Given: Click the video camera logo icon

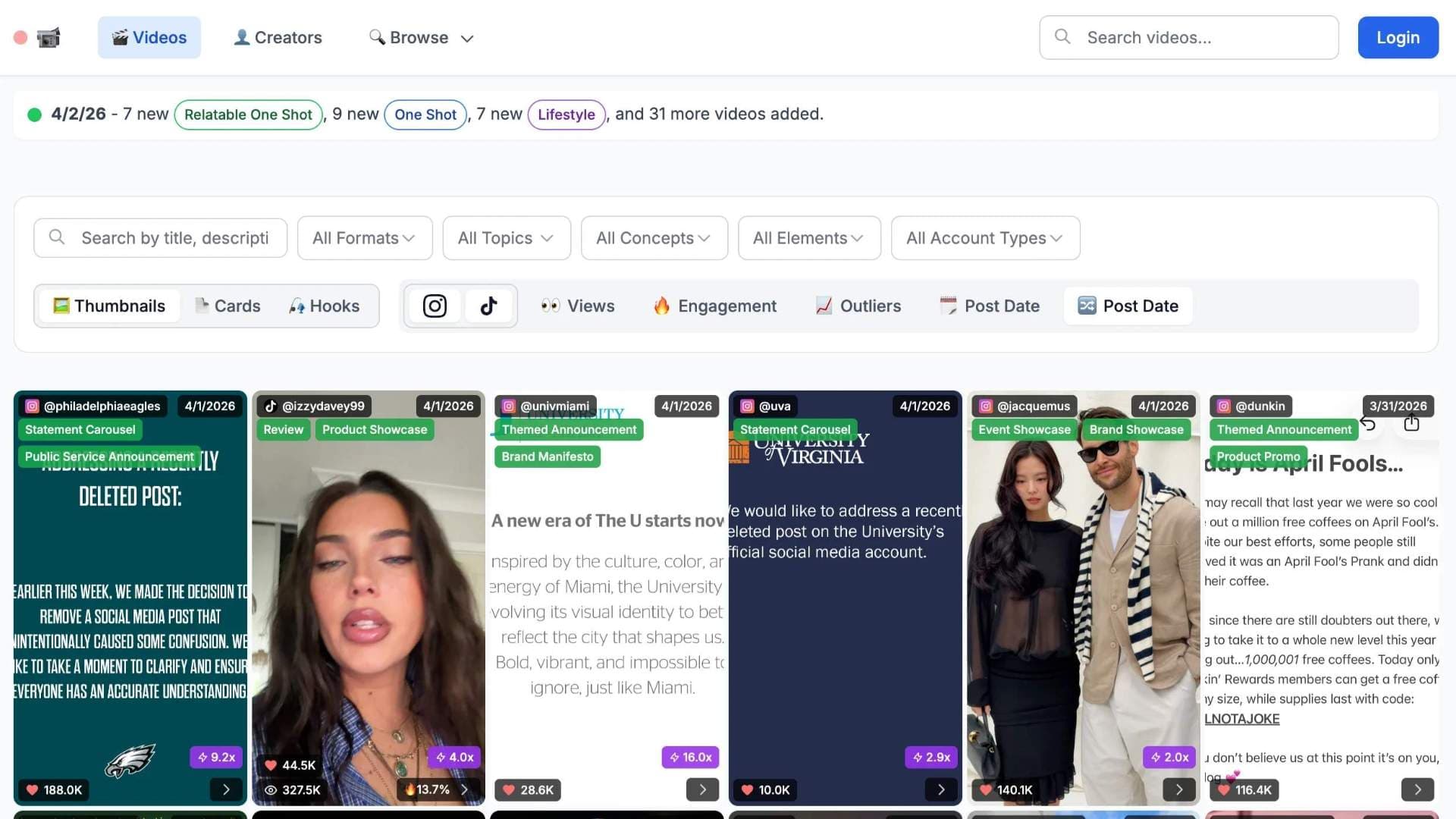Looking at the screenshot, I should [x=48, y=37].
